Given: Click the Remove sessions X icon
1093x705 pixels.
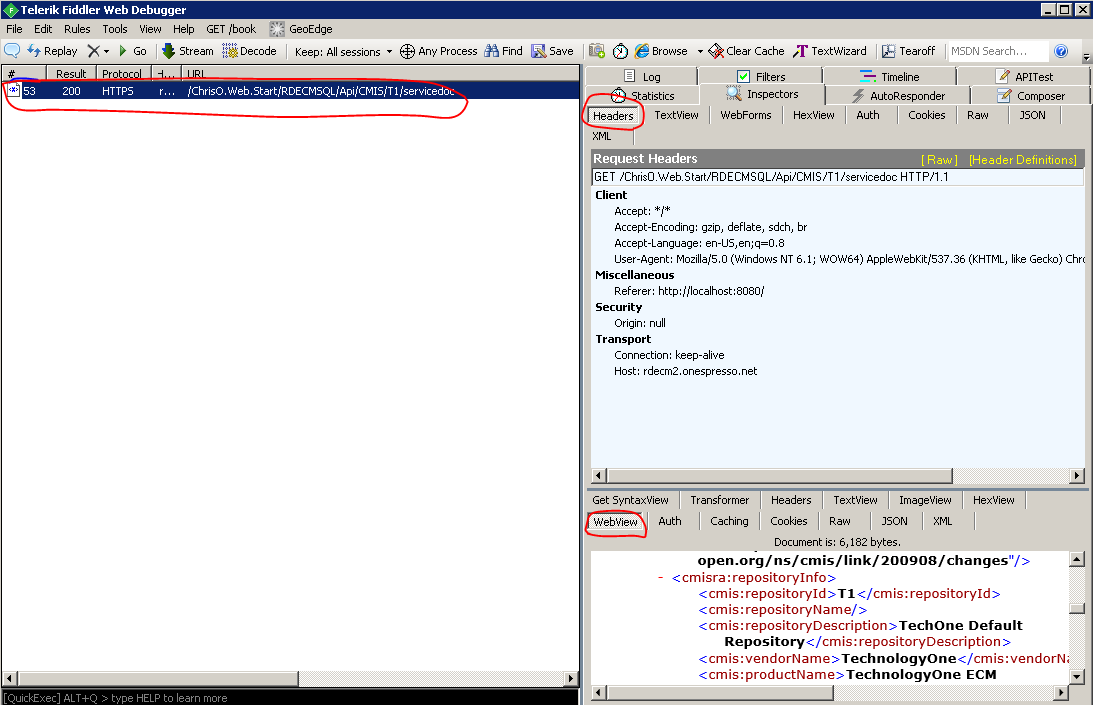Looking at the screenshot, I should pos(93,51).
